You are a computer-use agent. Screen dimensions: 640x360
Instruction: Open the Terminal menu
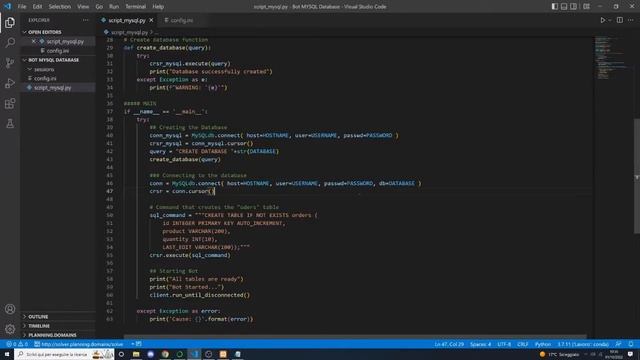pos(136,7)
